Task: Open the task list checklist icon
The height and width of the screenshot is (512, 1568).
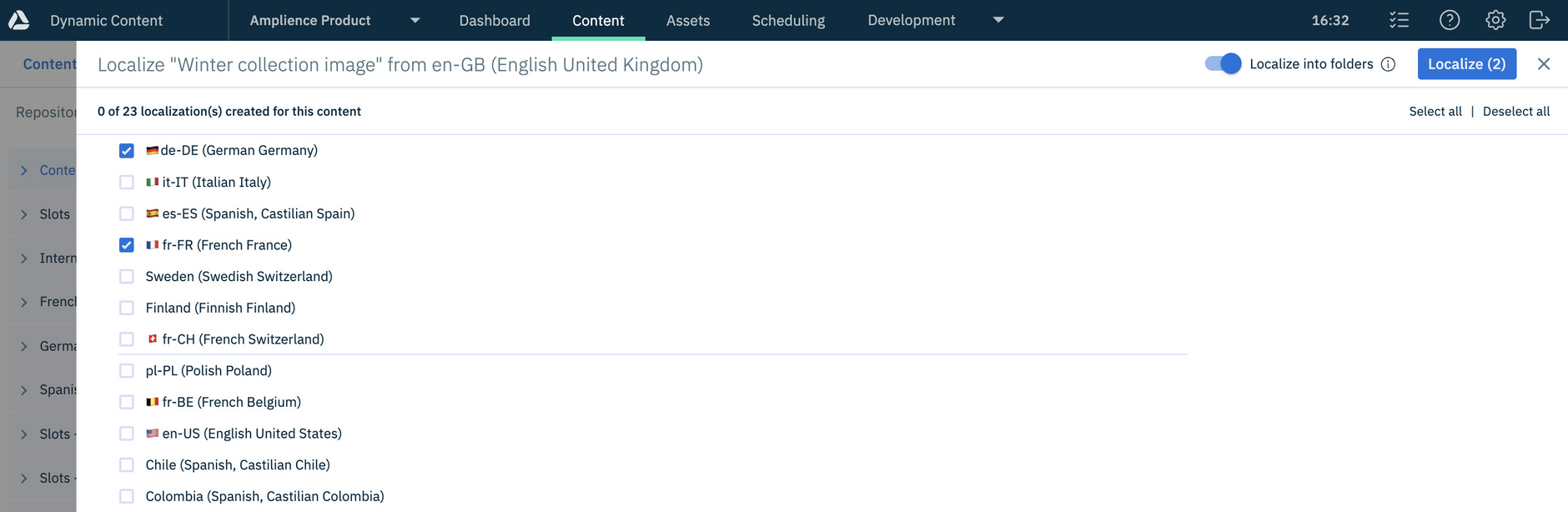Action: [1400, 20]
